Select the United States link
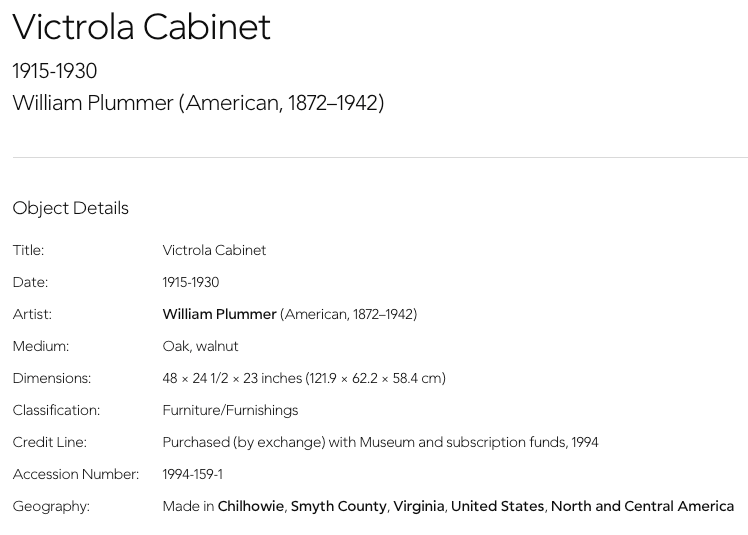This screenshot has width=748, height=535. pos(497,506)
